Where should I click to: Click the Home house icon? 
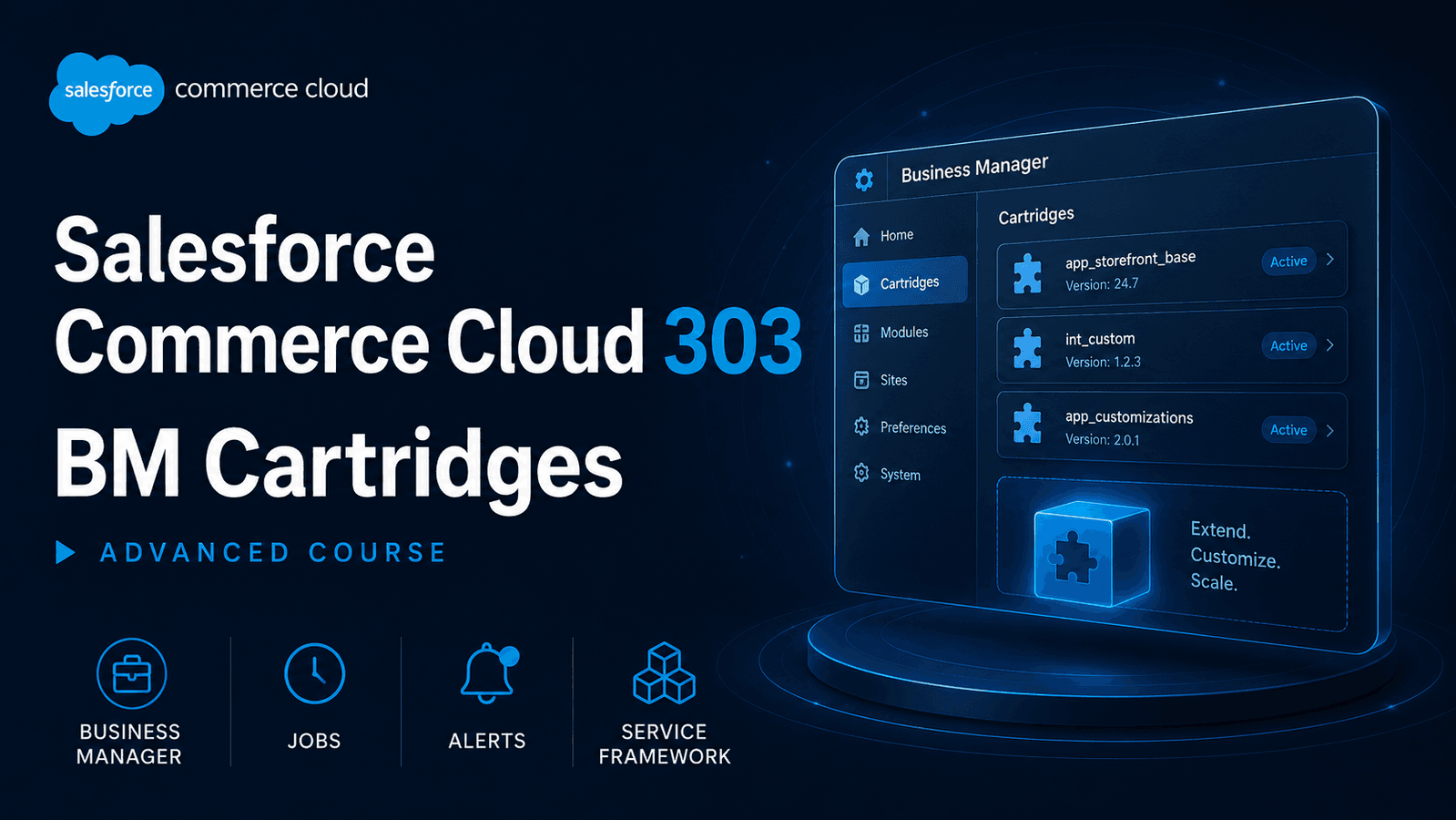(861, 237)
